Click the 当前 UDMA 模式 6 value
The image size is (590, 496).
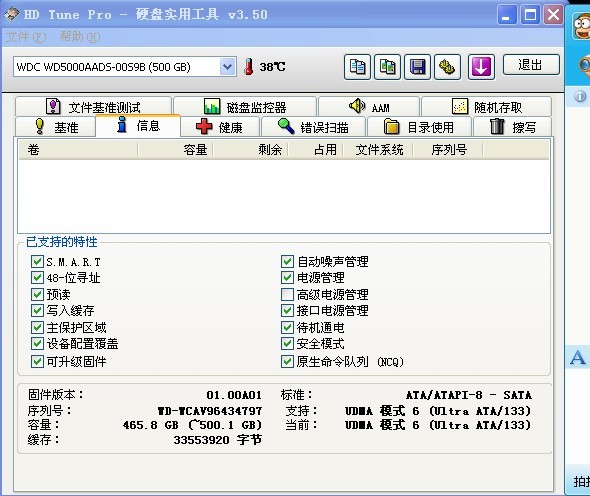click(x=438, y=425)
